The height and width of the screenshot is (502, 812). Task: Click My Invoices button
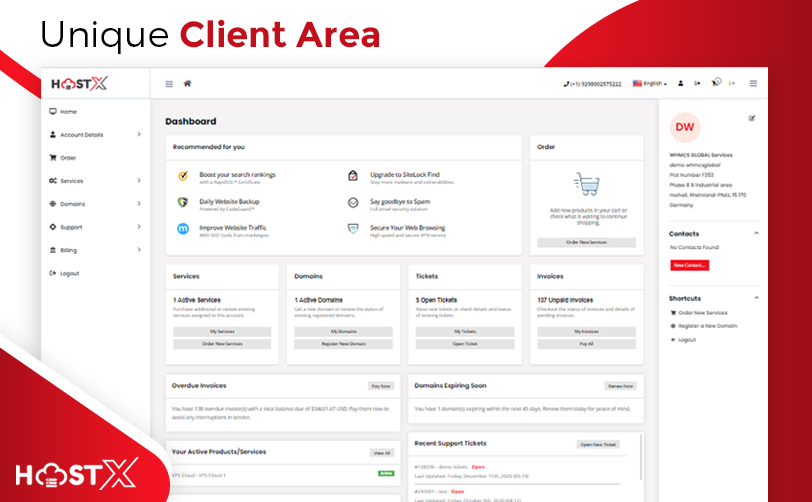click(x=586, y=332)
